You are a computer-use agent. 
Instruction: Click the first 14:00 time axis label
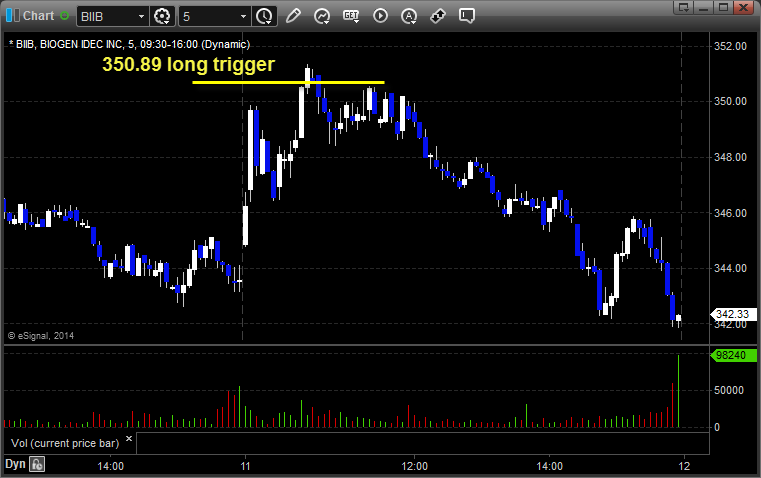pos(111,466)
